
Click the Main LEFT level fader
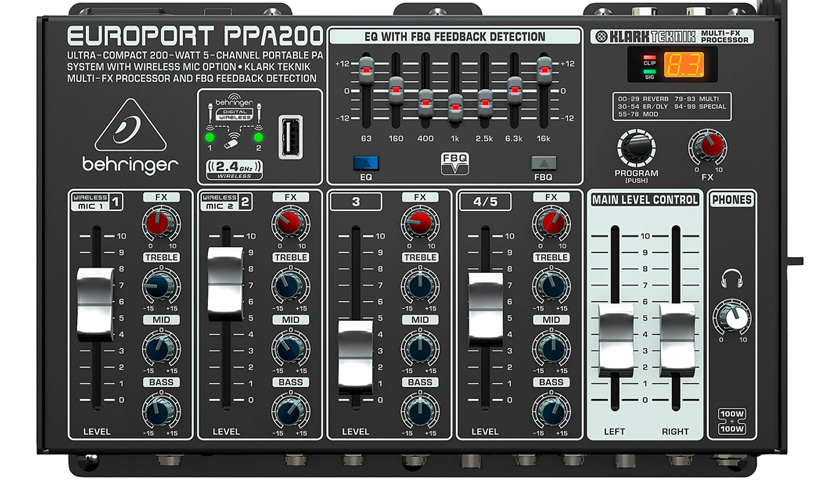[616, 339]
